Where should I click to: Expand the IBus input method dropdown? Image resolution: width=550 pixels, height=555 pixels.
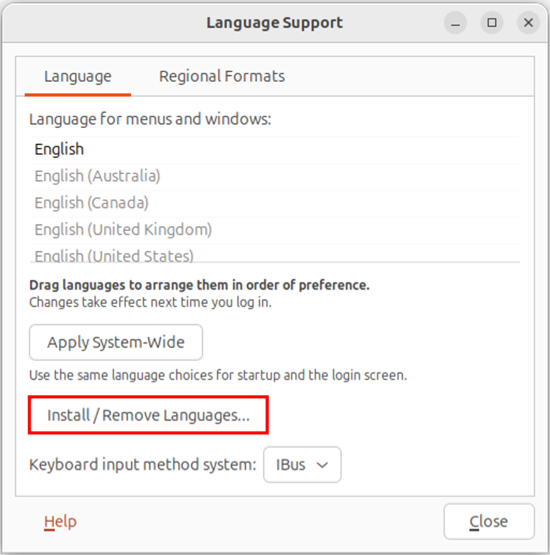pyautogui.click(x=302, y=465)
